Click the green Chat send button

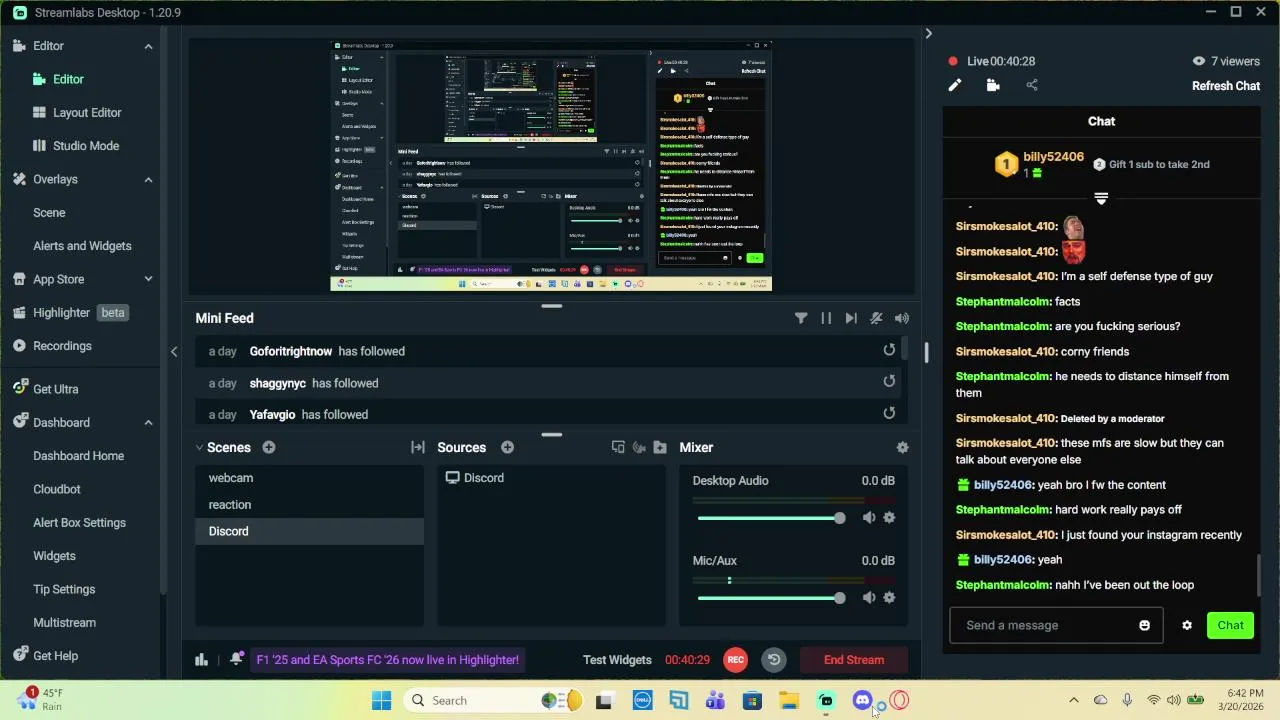(1230, 625)
